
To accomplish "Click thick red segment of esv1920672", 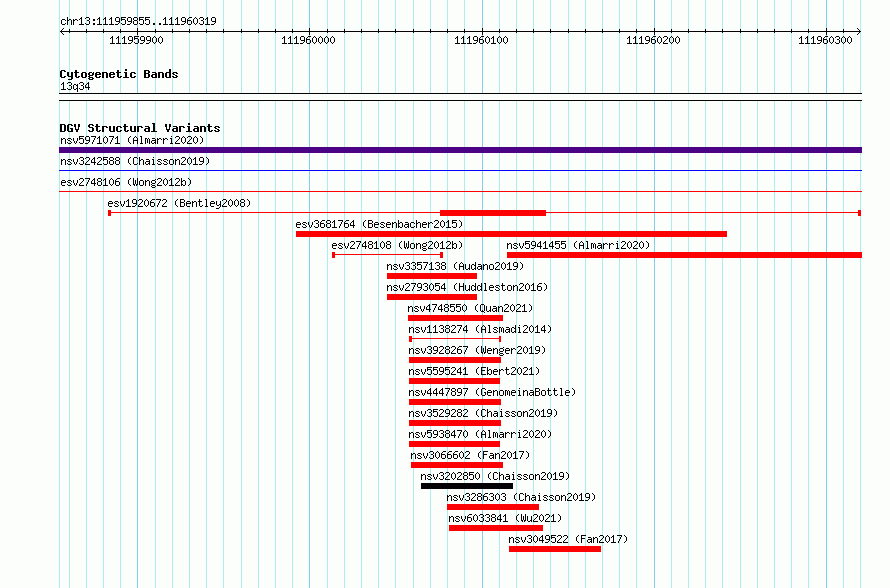I will tap(493, 213).
